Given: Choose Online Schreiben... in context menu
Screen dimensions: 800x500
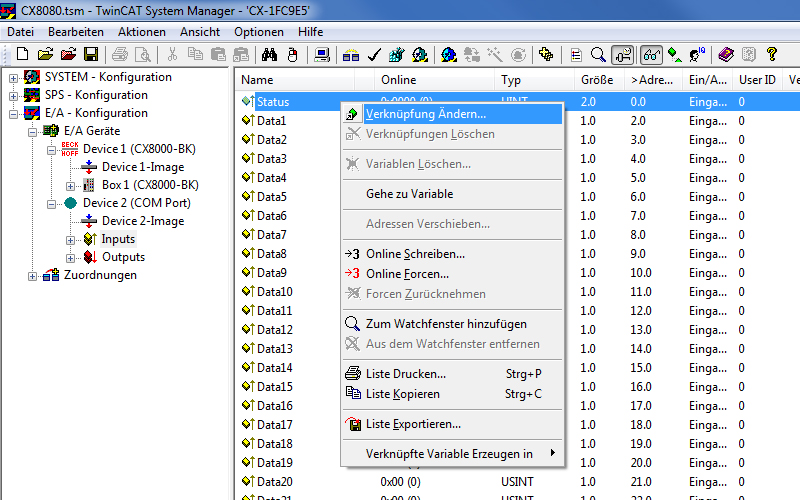Looking at the screenshot, I should pos(453,254).
